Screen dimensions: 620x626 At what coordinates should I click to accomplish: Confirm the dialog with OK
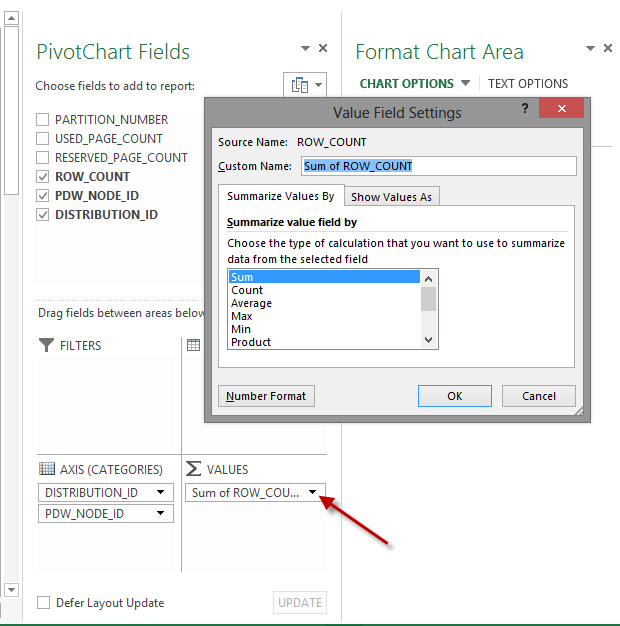pyautogui.click(x=454, y=396)
